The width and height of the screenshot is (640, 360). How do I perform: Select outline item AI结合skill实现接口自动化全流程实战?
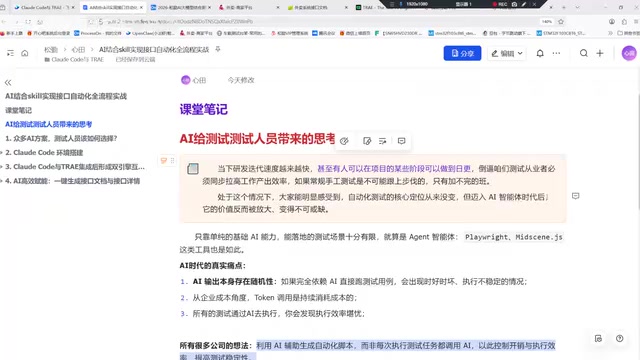coord(66,96)
